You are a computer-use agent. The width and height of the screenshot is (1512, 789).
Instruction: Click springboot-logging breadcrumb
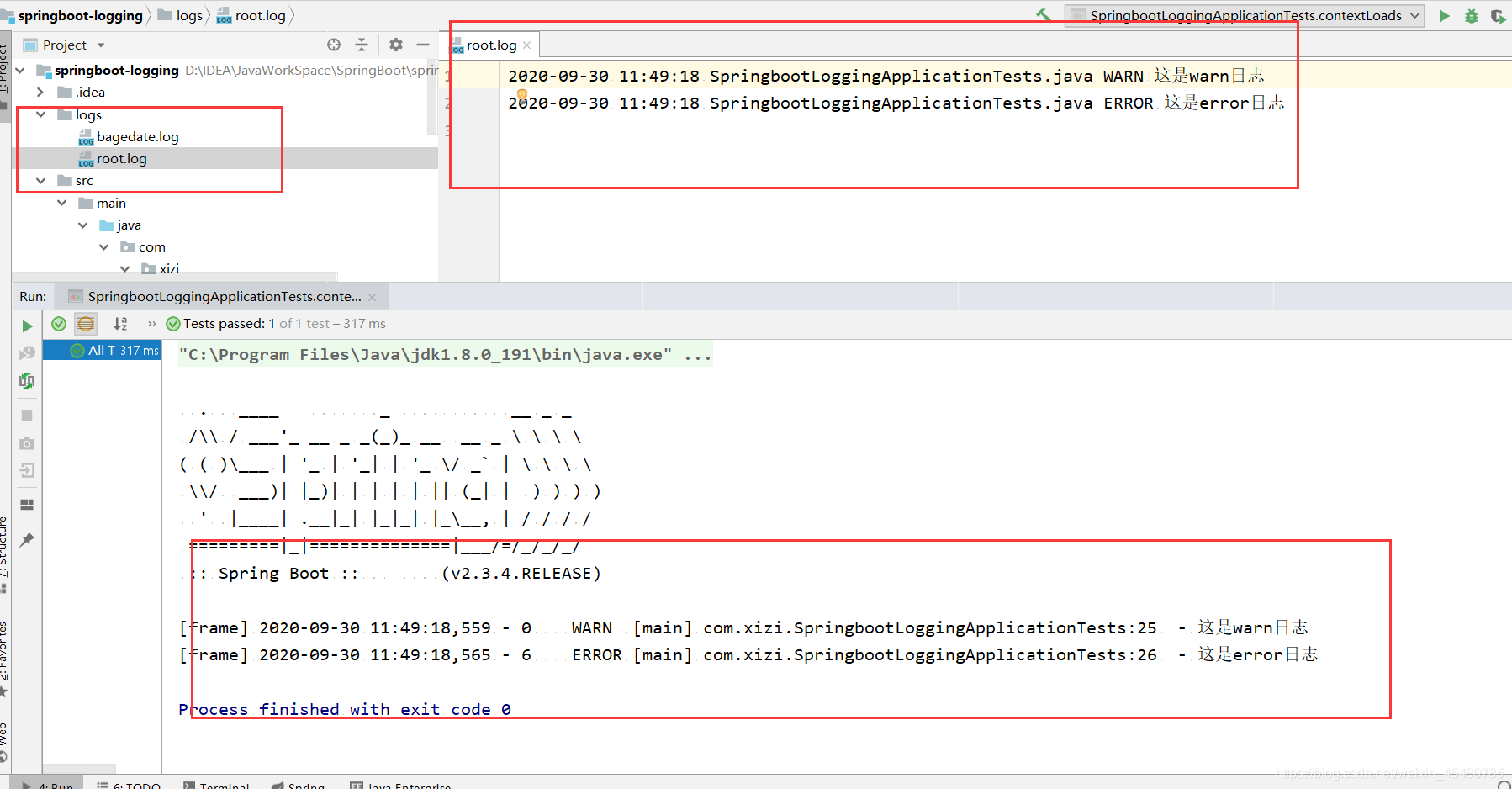pos(80,15)
